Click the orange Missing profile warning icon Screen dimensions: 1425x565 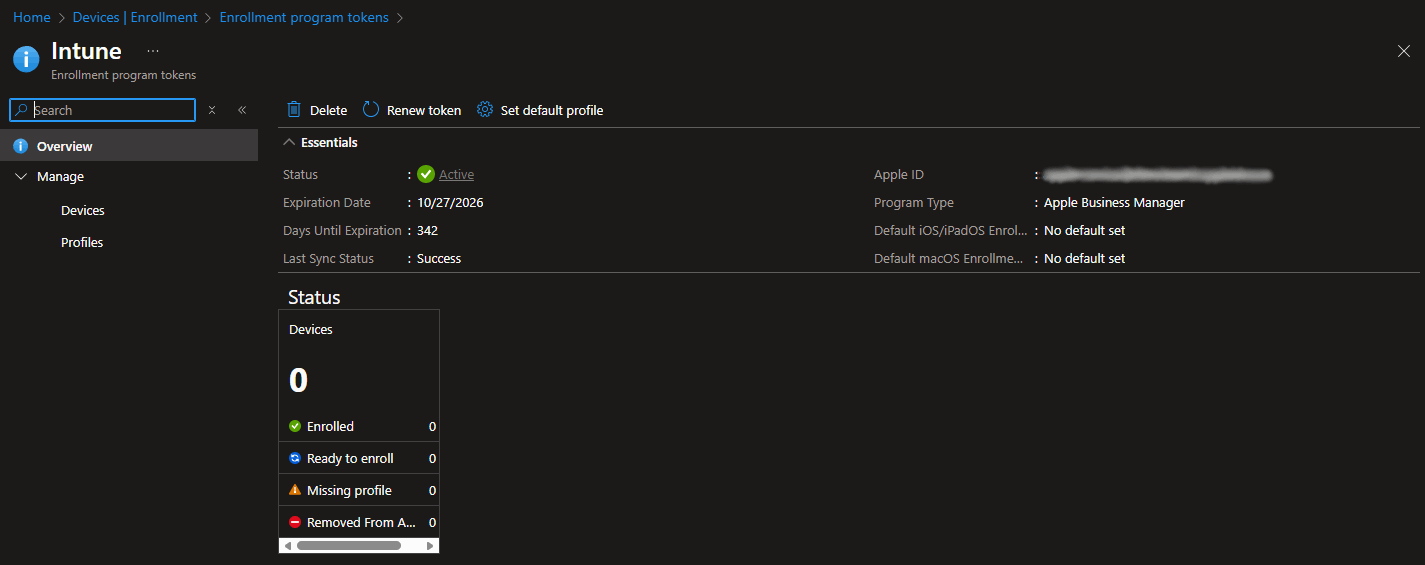point(295,490)
